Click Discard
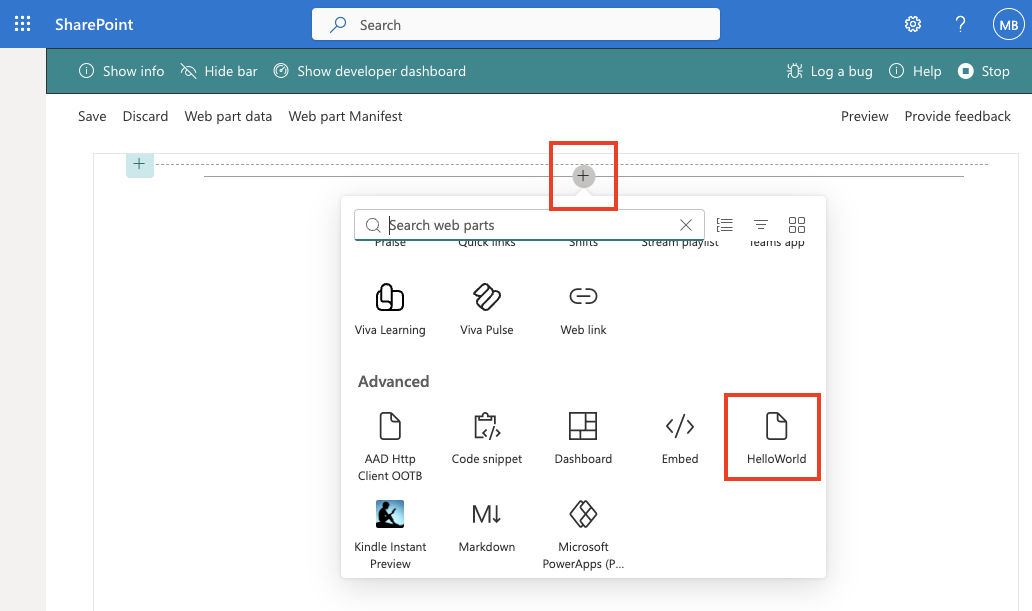 click(145, 117)
